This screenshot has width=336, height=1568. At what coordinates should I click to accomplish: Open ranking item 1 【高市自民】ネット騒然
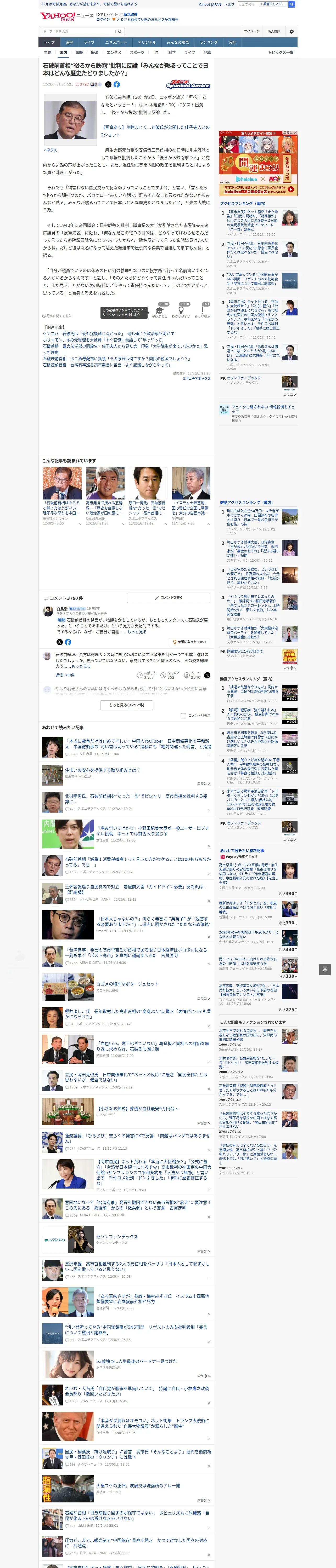pos(253,220)
